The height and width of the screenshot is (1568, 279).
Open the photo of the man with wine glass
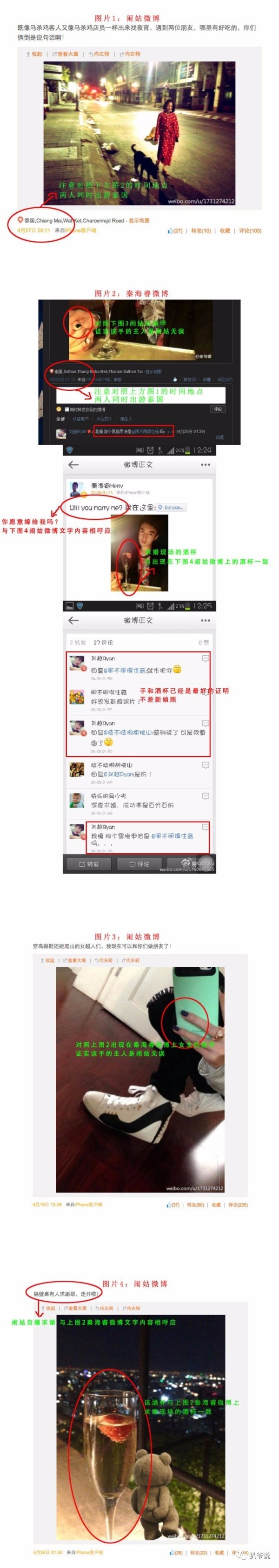[138, 559]
